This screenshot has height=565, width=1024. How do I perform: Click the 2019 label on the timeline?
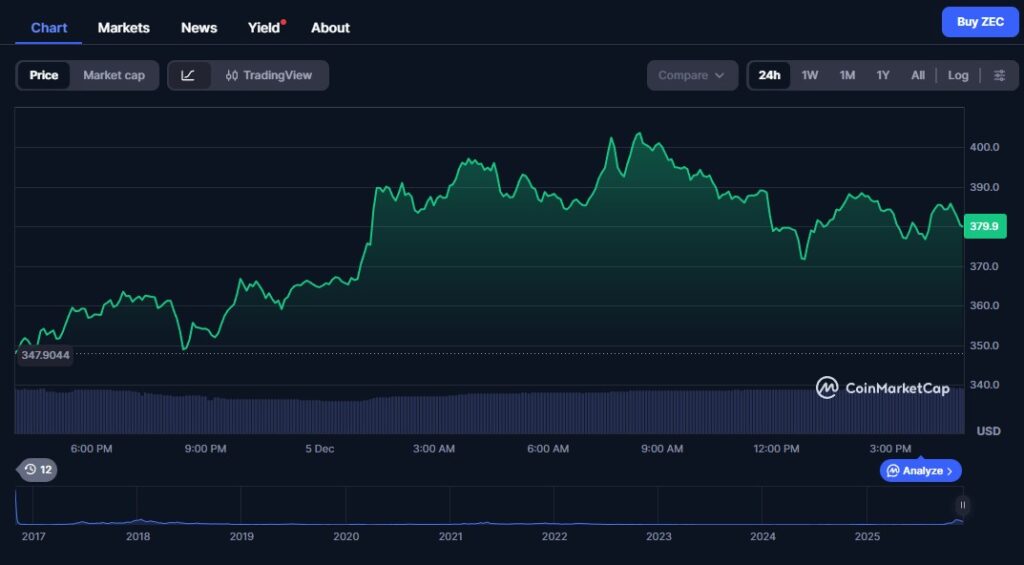(x=242, y=536)
